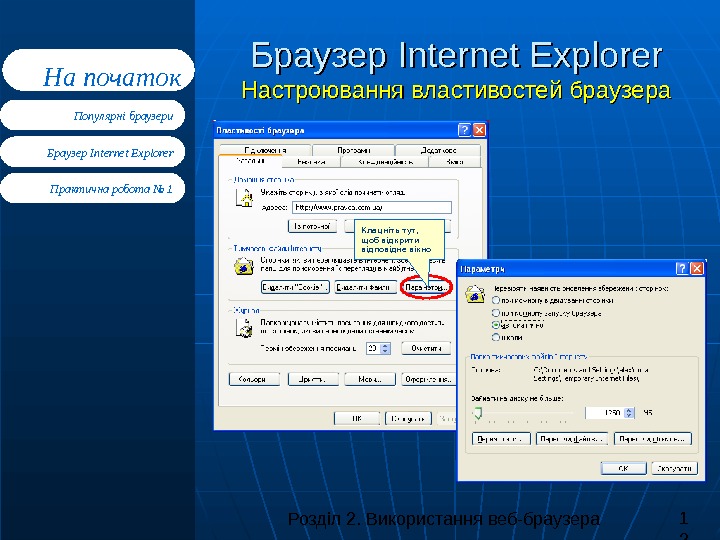
Task: Switch to the Вміст tab
Action: pos(455,162)
